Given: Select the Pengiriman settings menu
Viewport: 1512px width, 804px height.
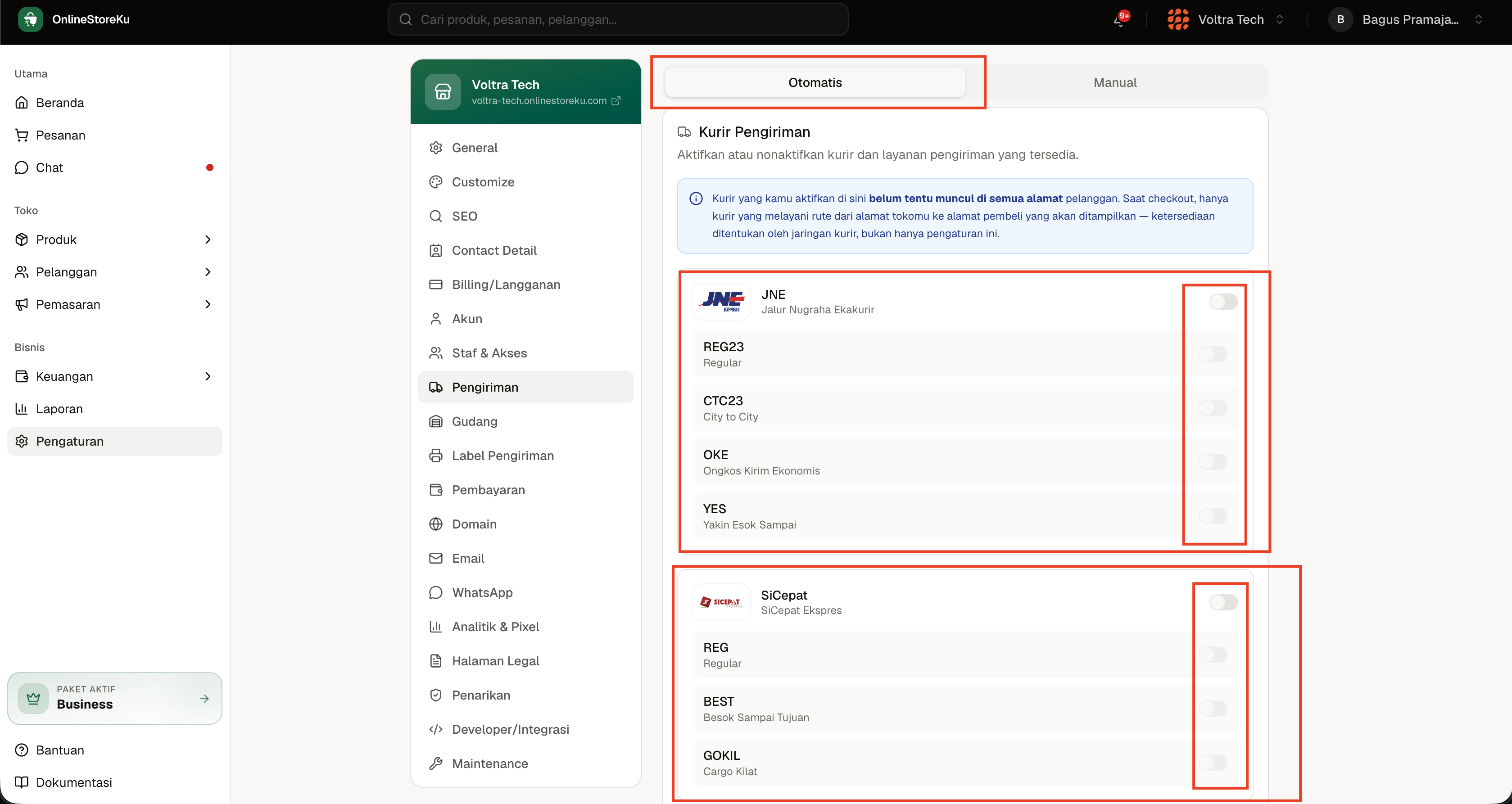Looking at the screenshot, I should coord(525,387).
